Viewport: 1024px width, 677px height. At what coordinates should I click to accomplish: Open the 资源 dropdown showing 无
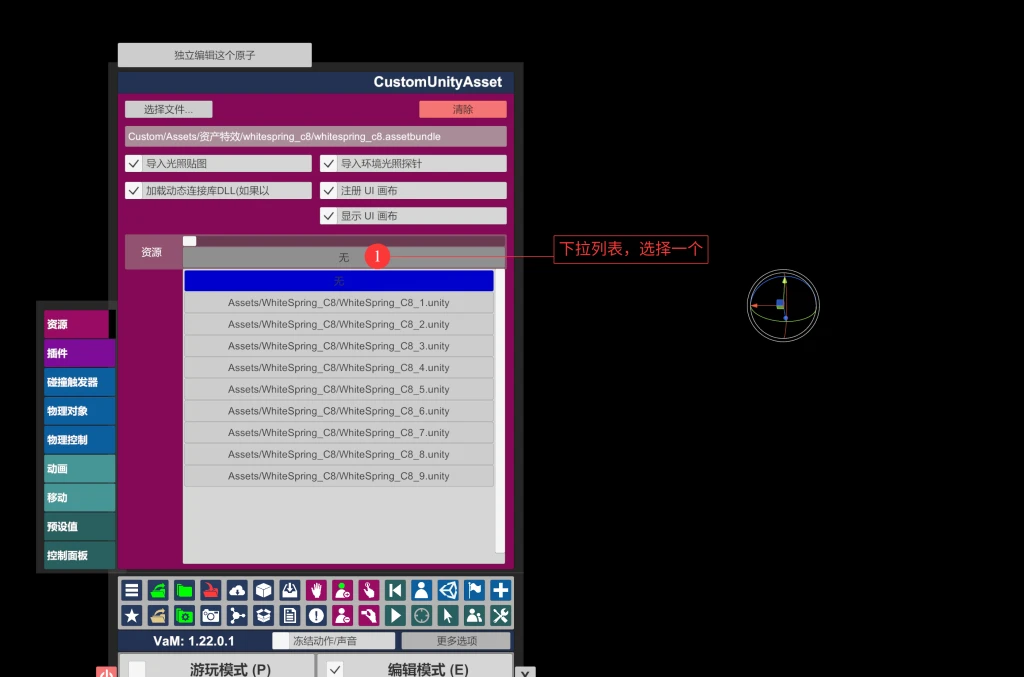tap(343, 258)
